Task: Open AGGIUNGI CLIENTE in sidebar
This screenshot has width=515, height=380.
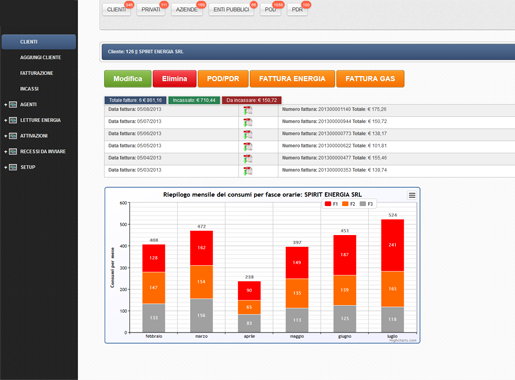Action: [x=40, y=58]
